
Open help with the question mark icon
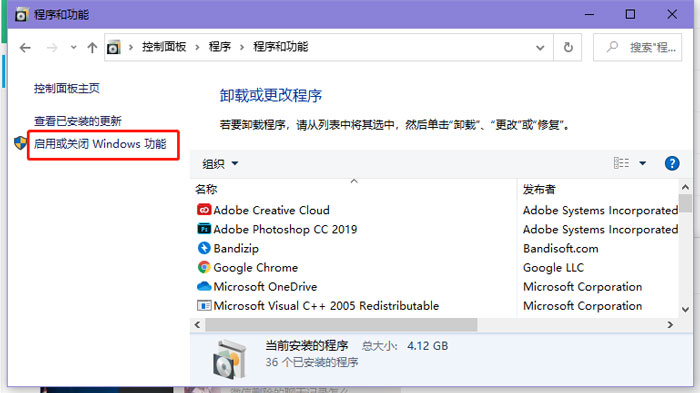coord(672,163)
